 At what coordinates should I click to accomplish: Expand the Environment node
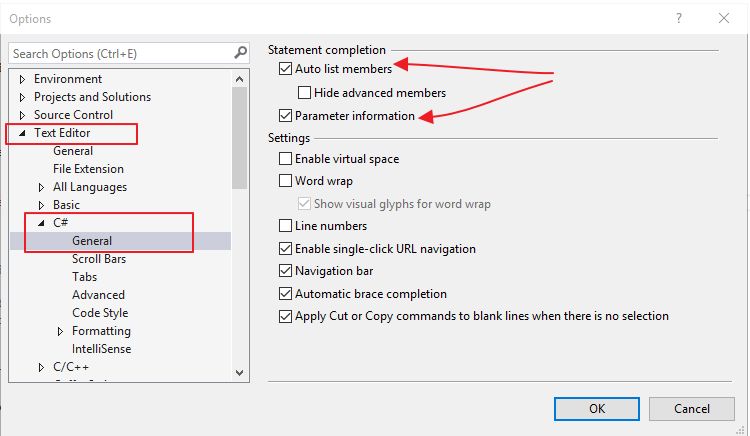pos(22,79)
